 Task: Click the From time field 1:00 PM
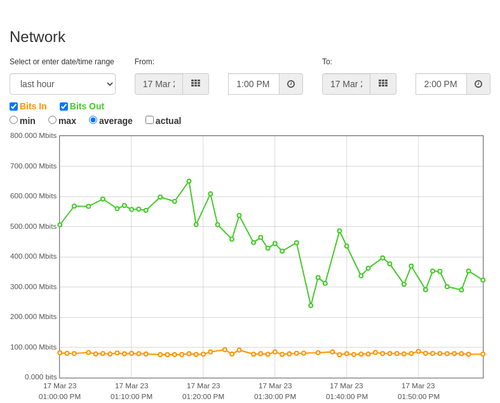pos(254,84)
